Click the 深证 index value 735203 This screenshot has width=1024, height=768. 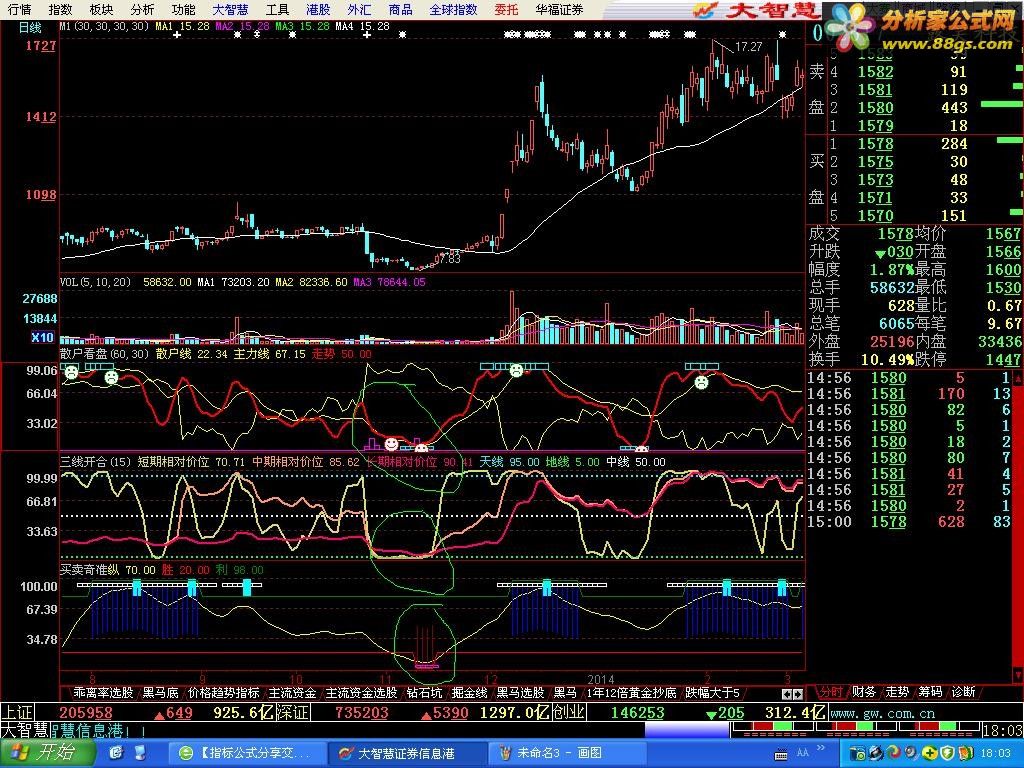point(361,713)
